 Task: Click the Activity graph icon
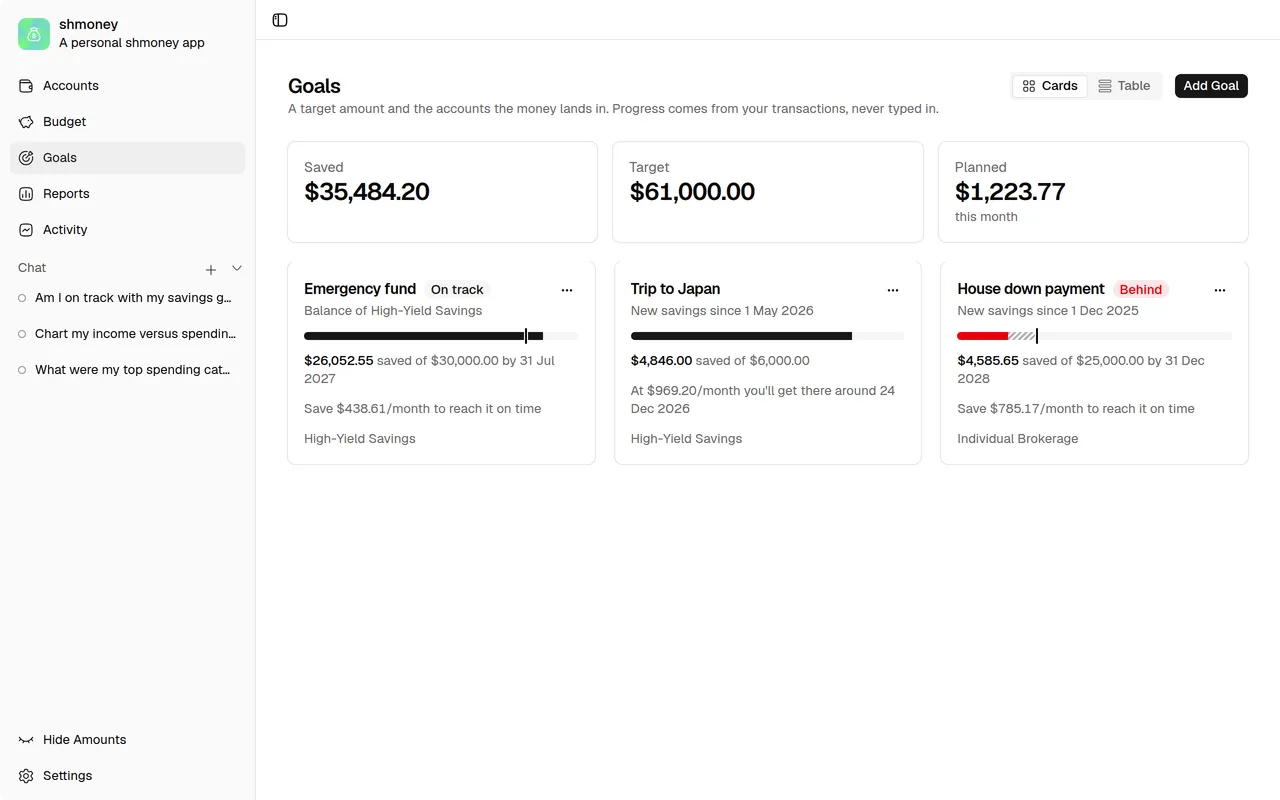point(26,230)
